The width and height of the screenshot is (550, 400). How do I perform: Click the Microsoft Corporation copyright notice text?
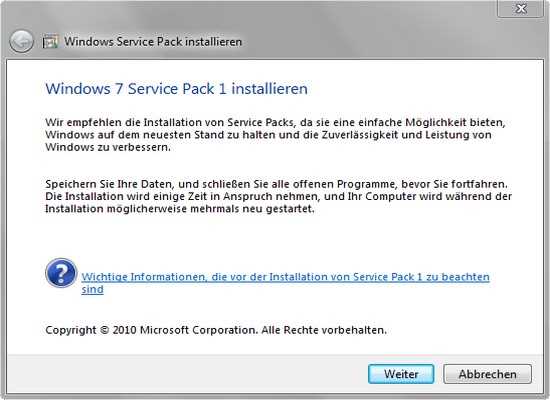coord(216,330)
